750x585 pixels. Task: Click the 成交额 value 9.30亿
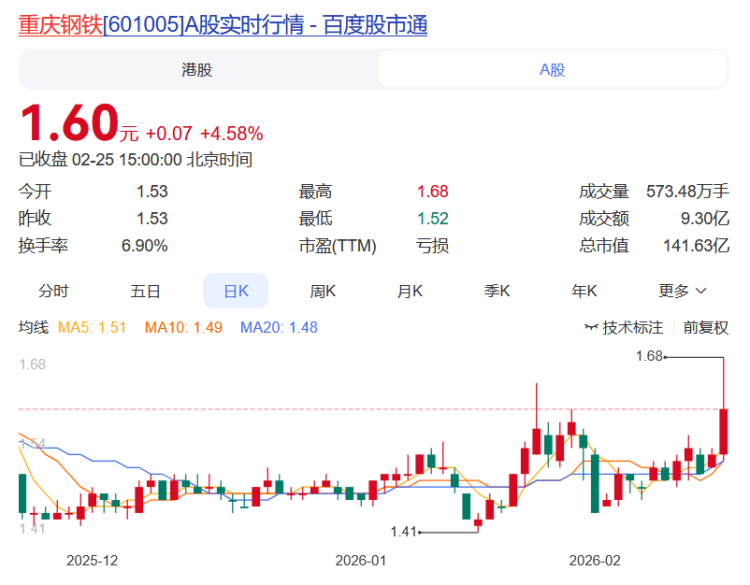(705, 219)
